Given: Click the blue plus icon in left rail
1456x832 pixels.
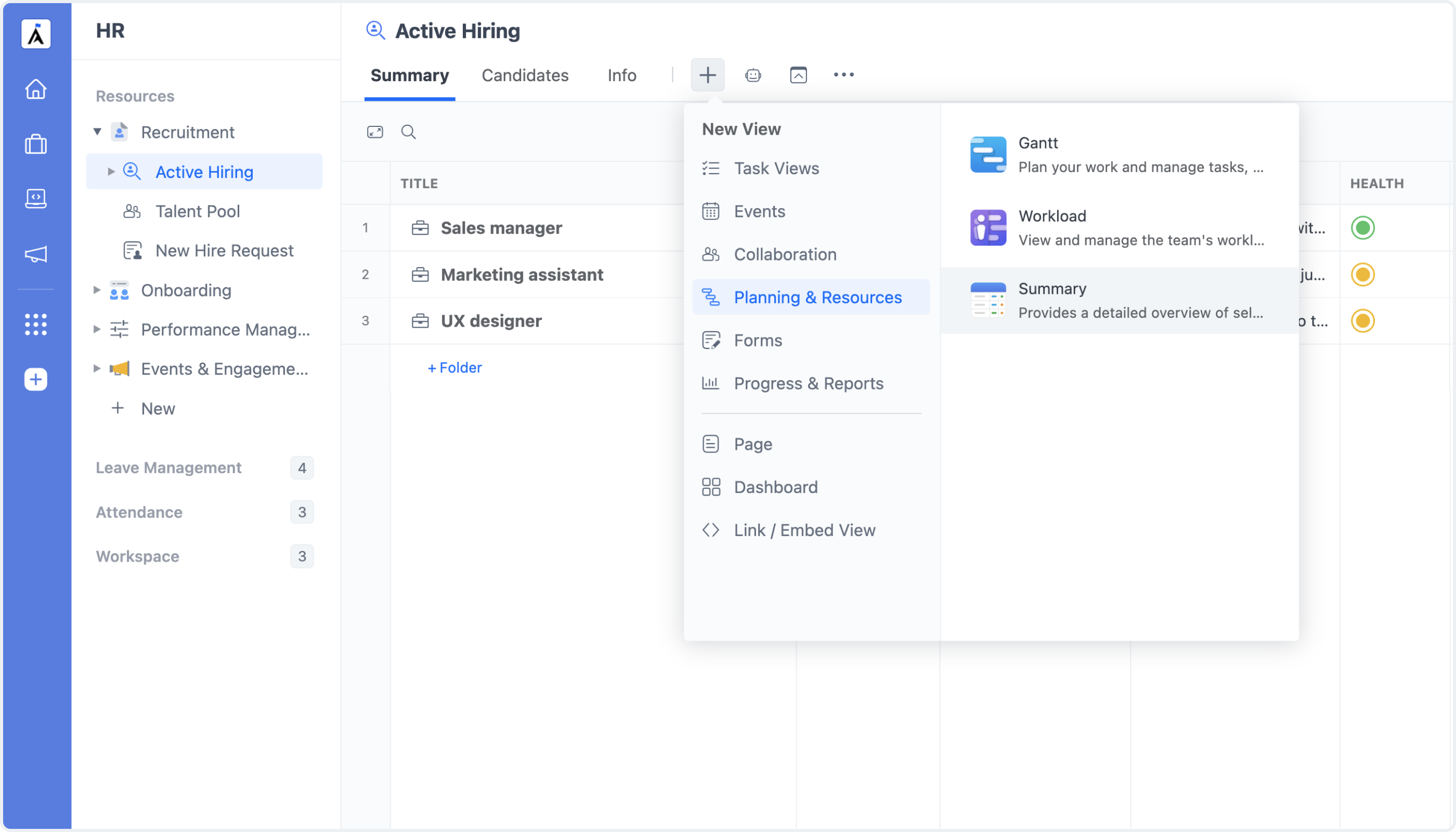Looking at the screenshot, I should coord(36,380).
